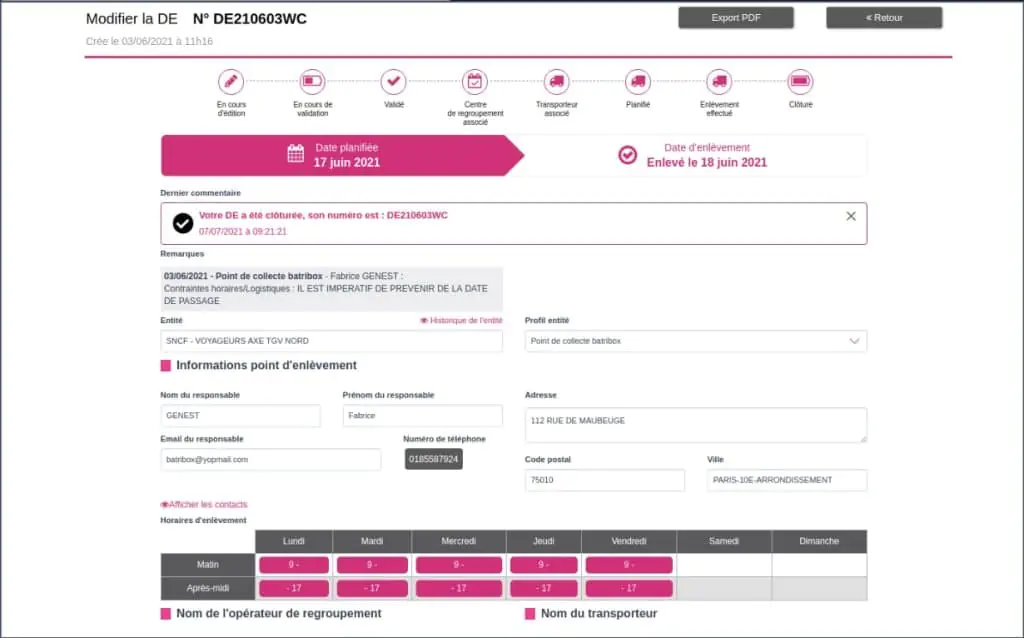
Task: Toggle Jeudi Matin time slot
Action: click(x=543, y=565)
